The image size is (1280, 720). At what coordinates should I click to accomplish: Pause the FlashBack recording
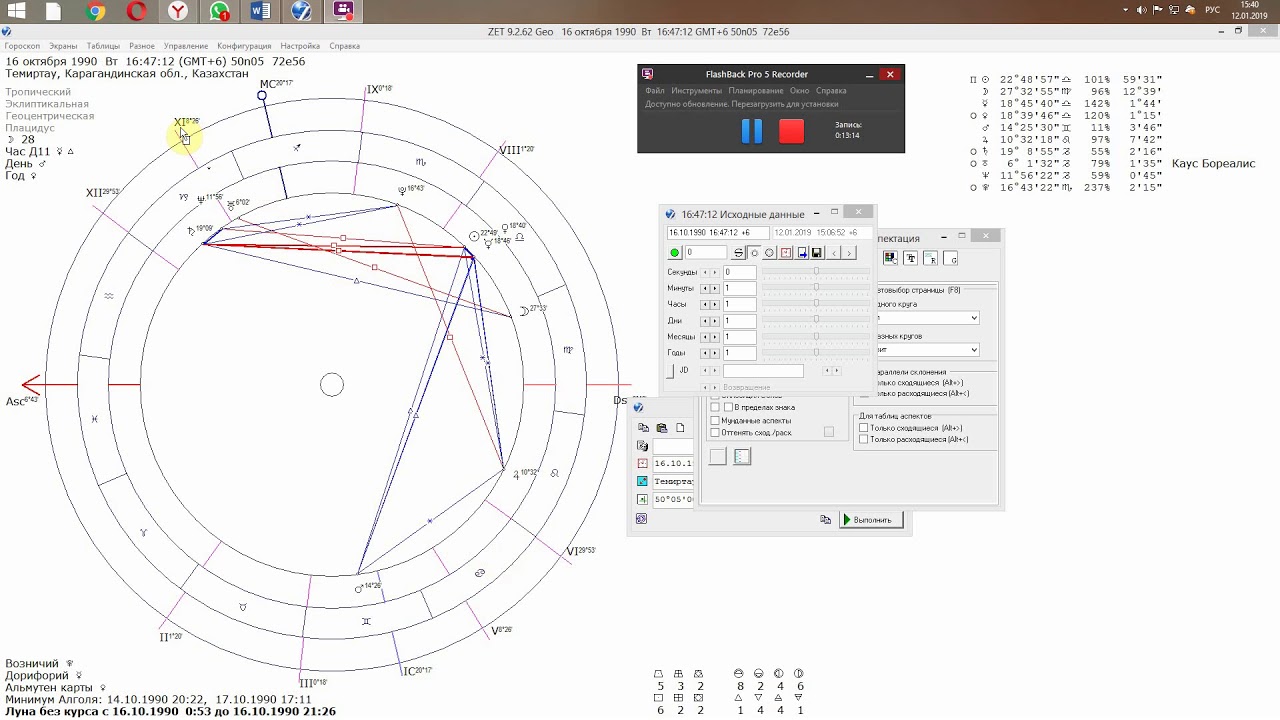pos(752,131)
